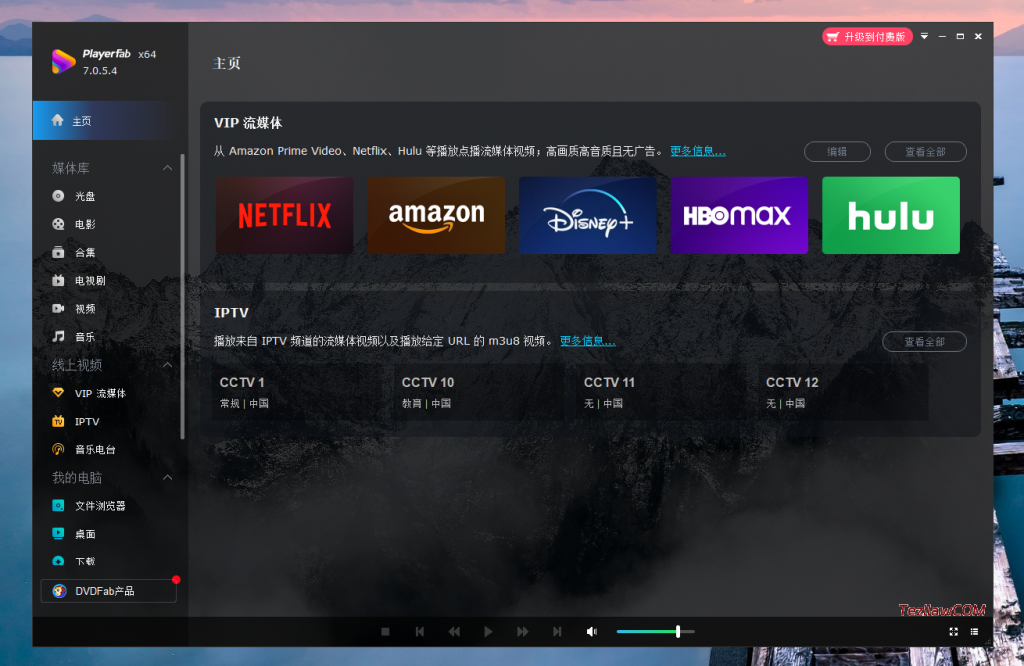Screen dimensions: 1024x666
Task: Click the fast forward button
Action: click(522, 631)
